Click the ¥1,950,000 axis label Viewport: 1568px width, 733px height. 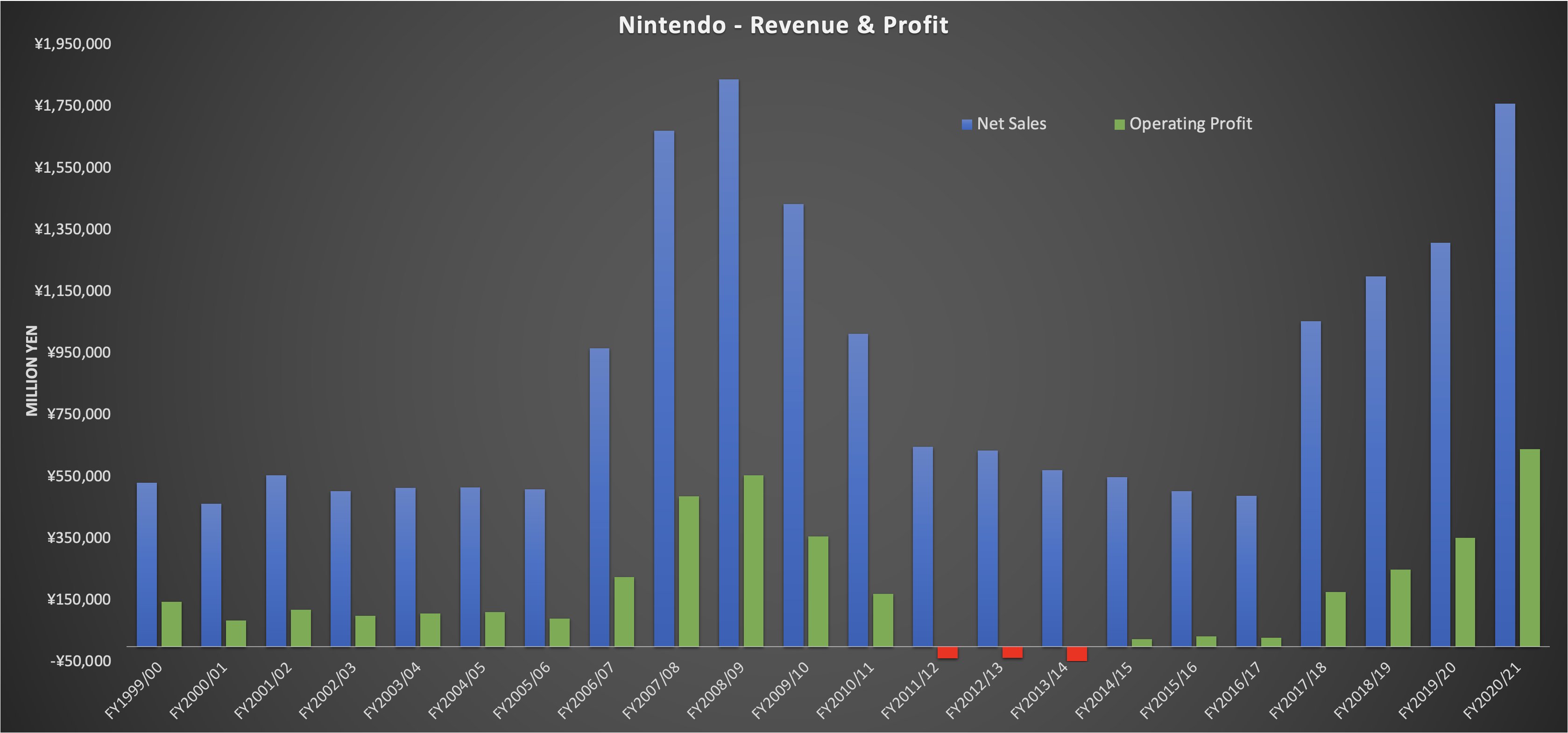tap(73, 44)
